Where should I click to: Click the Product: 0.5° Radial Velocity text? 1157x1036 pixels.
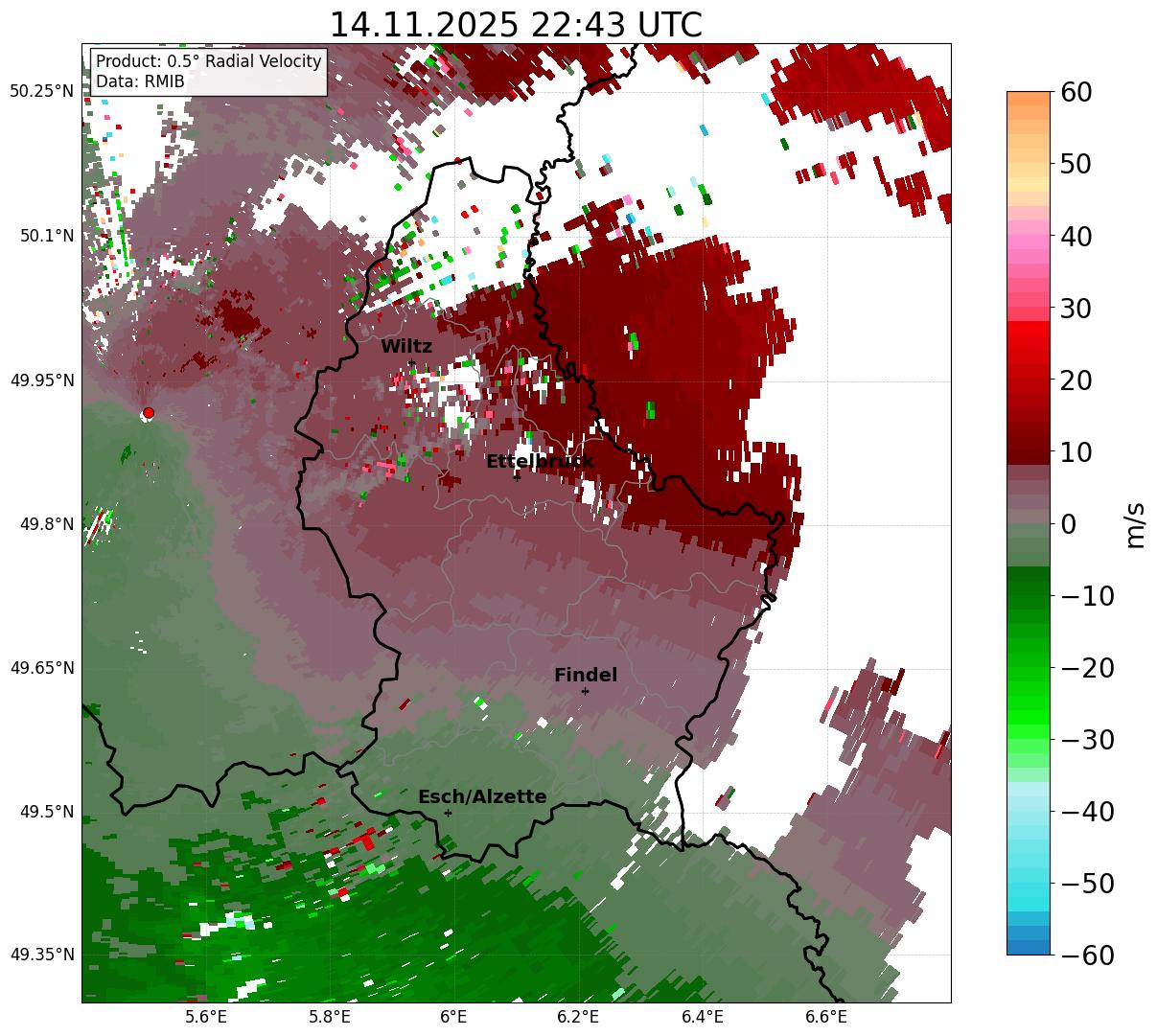point(209,61)
